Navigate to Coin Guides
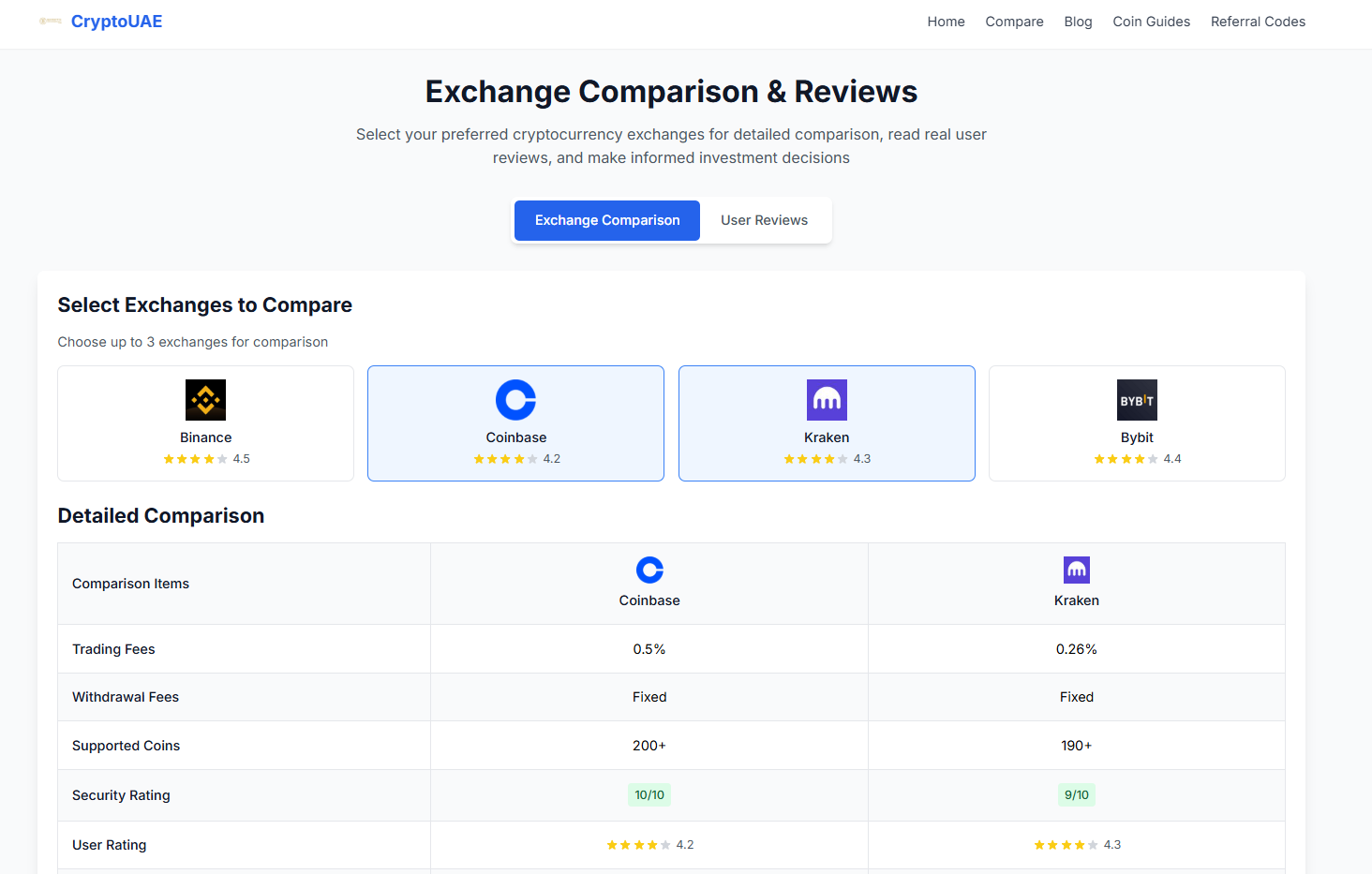The width and height of the screenshot is (1372, 874). tap(1151, 21)
